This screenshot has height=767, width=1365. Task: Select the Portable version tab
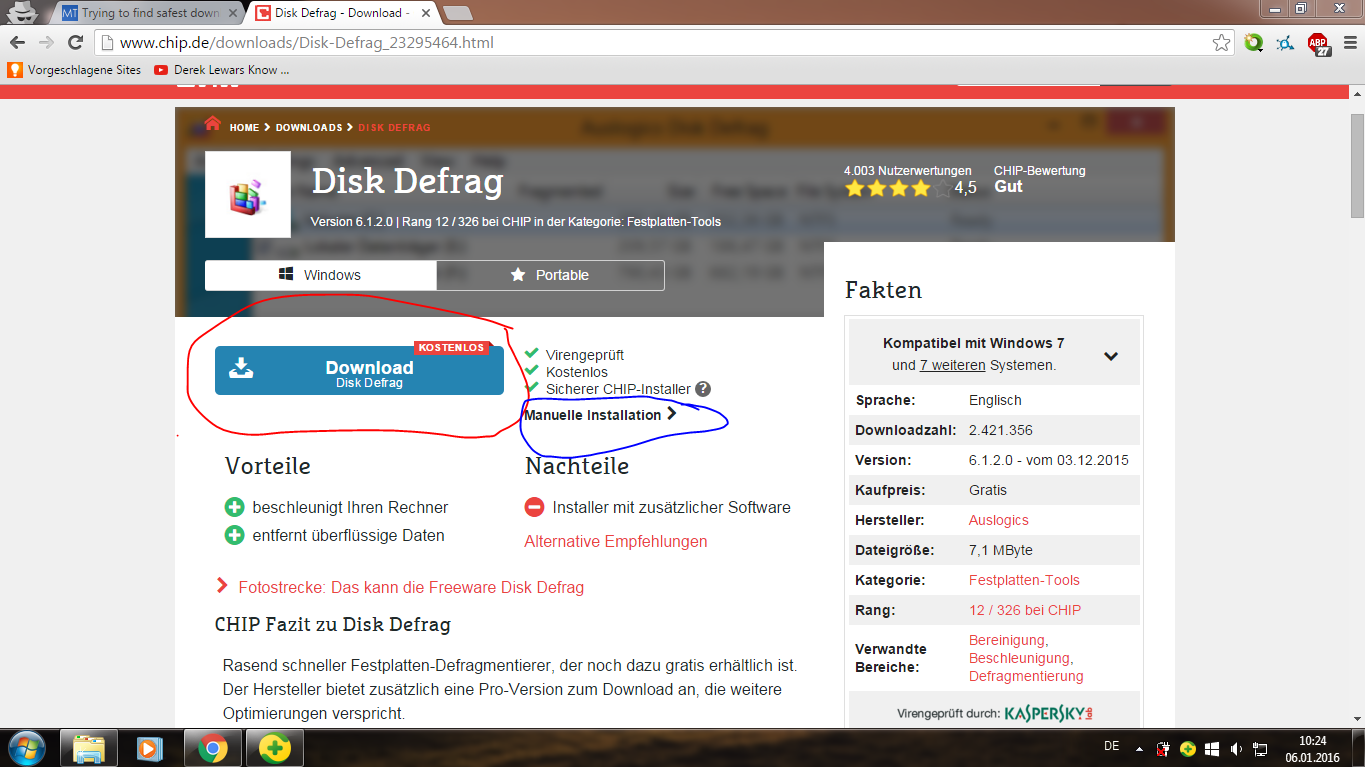[551, 275]
